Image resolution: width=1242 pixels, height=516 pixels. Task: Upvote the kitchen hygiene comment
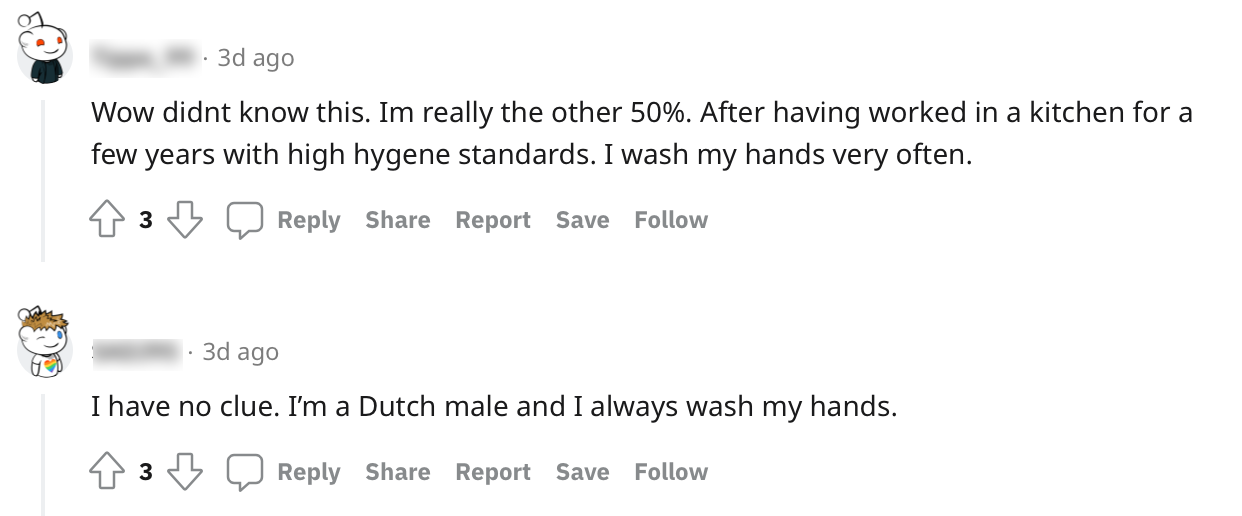tap(106, 221)
